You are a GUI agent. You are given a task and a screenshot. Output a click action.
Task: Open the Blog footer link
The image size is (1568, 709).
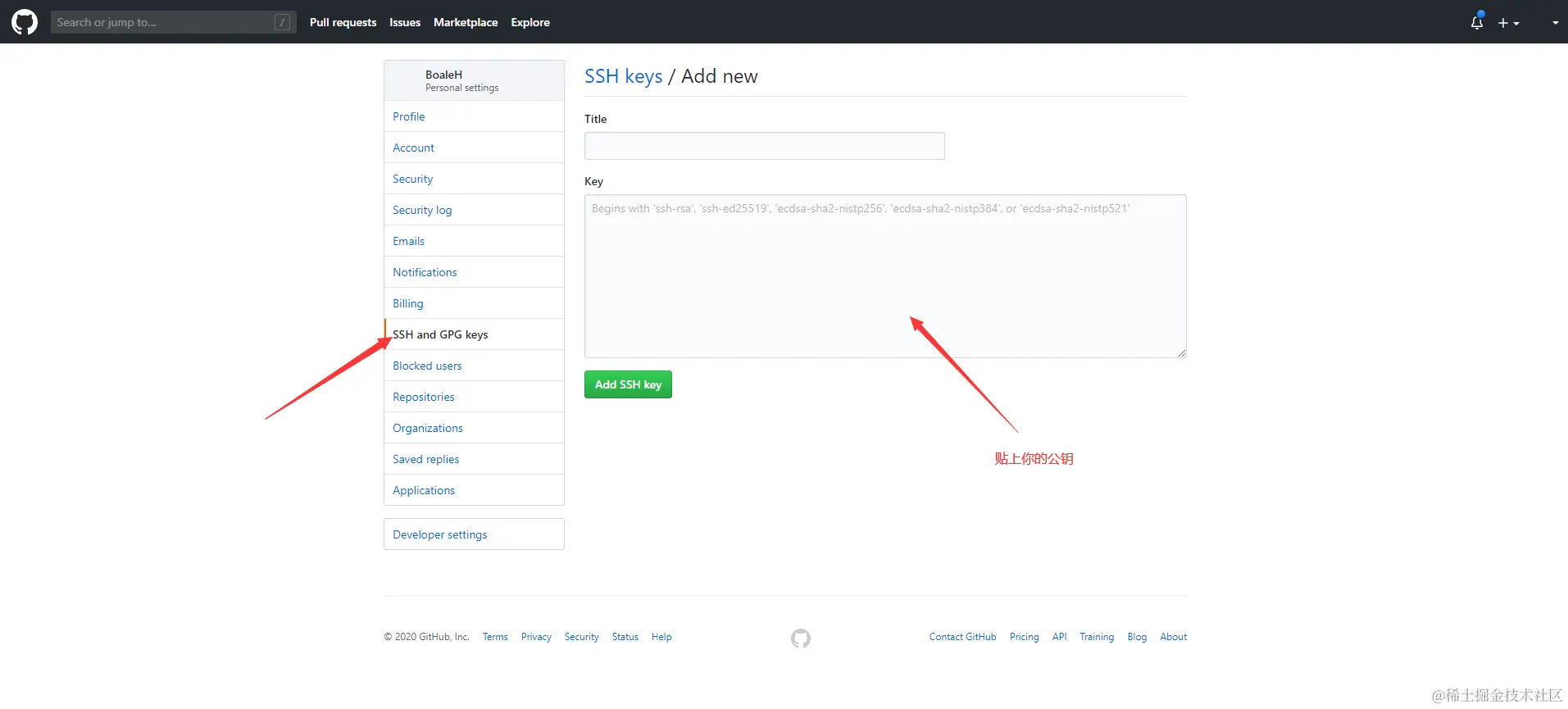click(x=1137, y=637)
